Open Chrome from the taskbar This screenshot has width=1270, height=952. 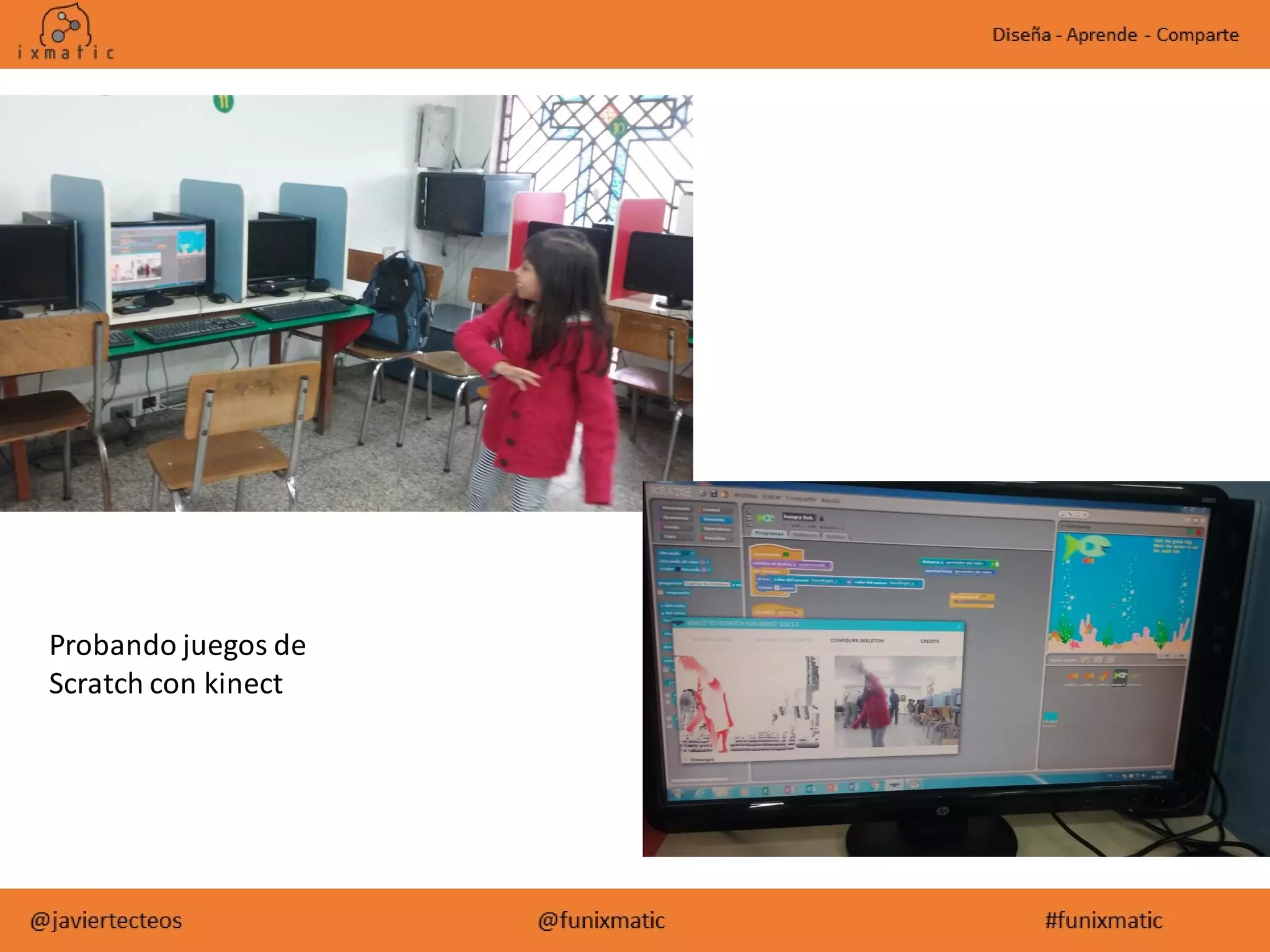point(874,787)
